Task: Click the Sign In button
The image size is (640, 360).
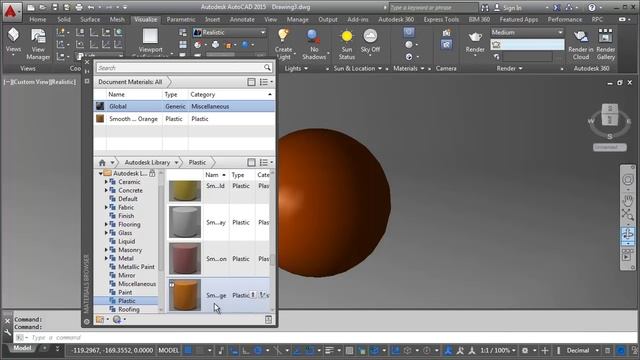Action: click(508, 8)
